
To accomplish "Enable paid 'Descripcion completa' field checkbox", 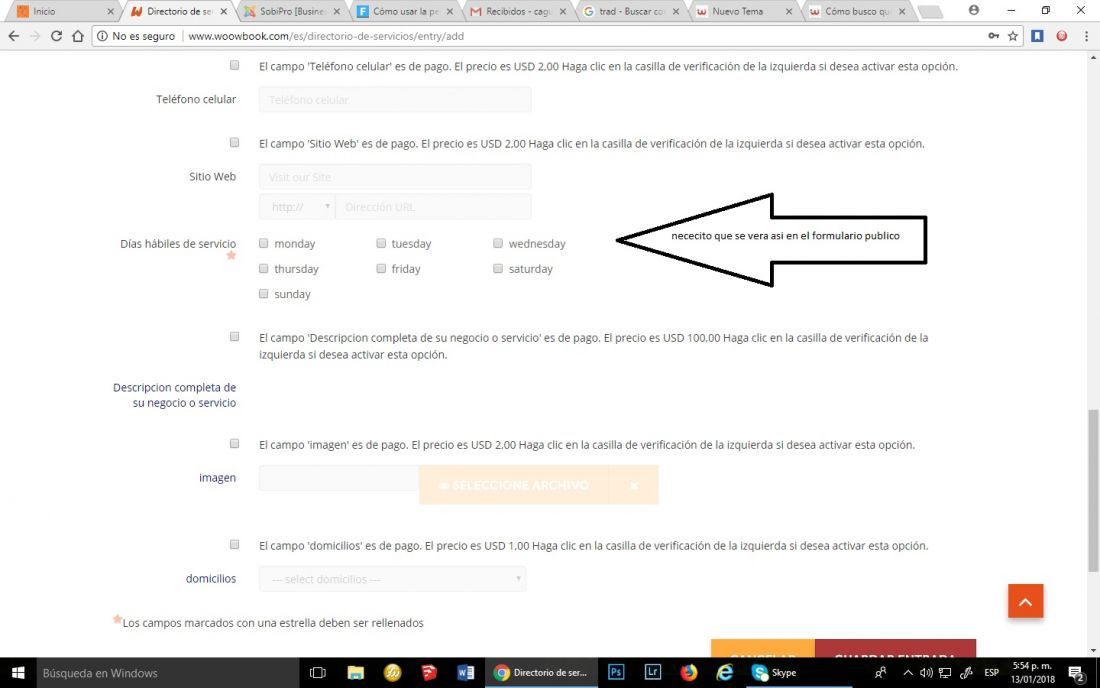I will (x=234, y=337).
